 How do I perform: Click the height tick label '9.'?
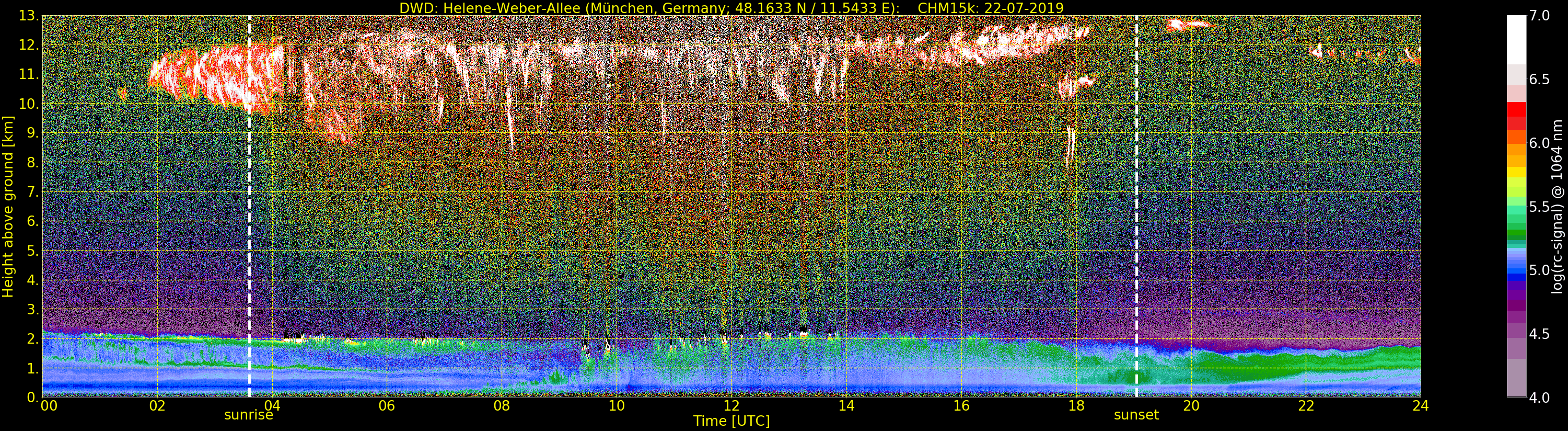[x=33, y=133]
